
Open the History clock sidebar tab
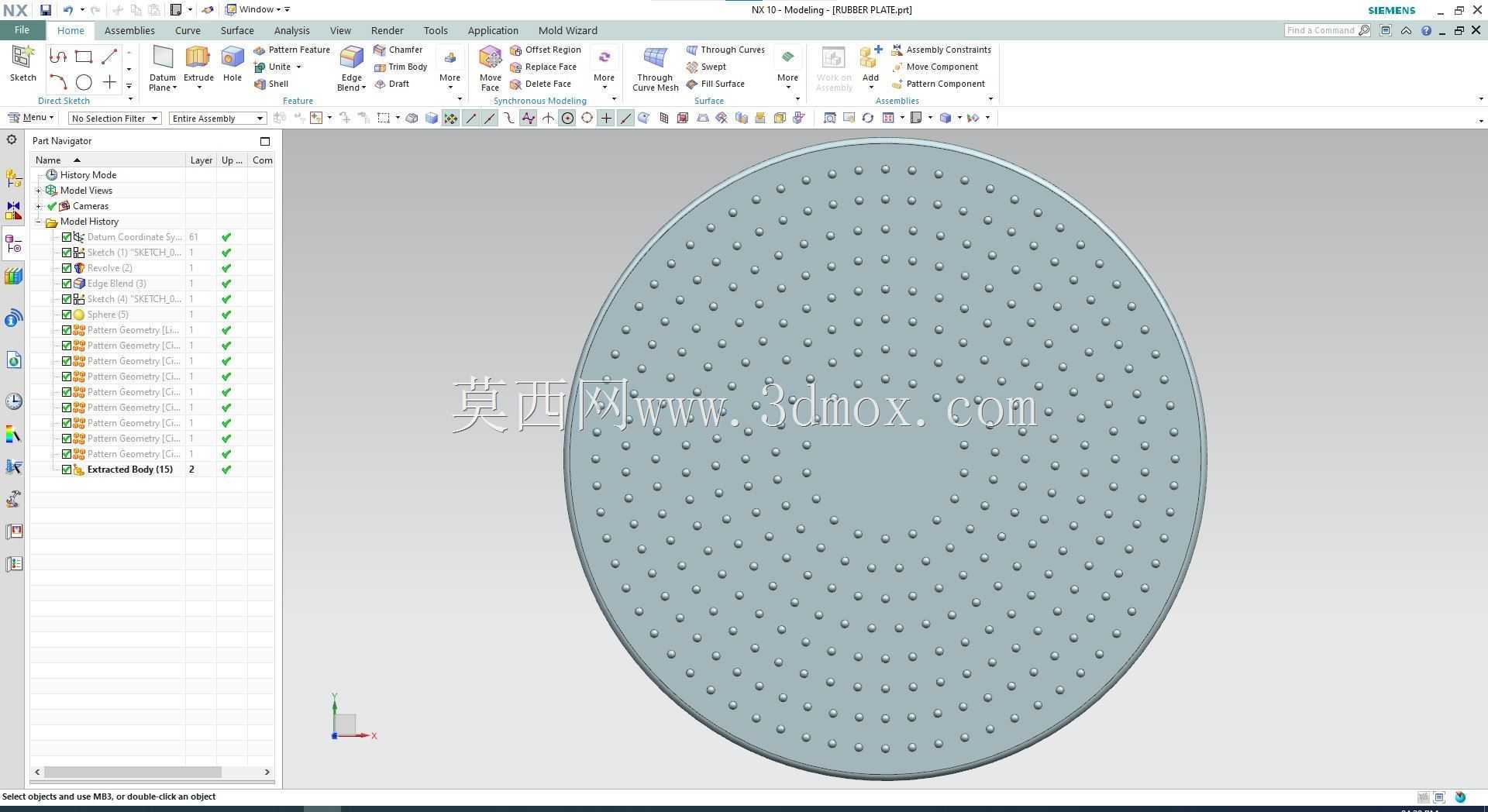(x=13, y=401)
